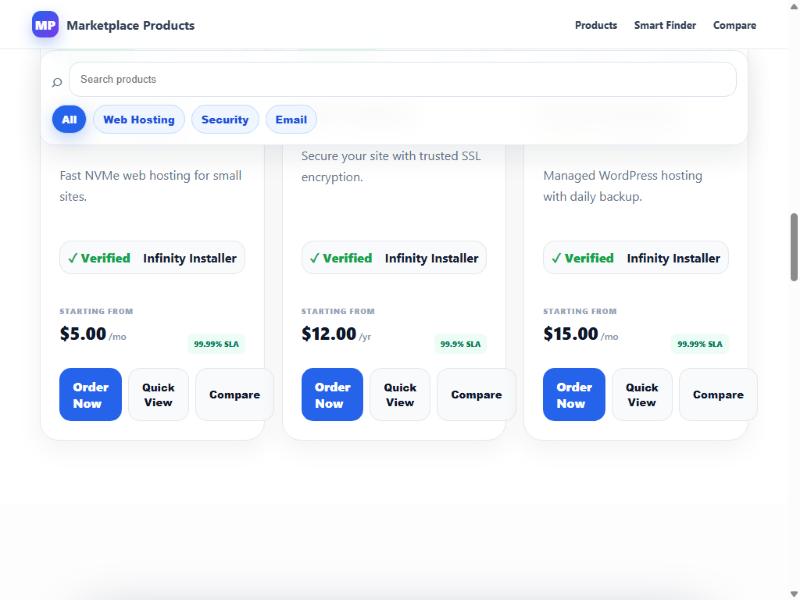Open the Smart Finder nav link
The height and width of the screenshot is (600, 800).
tap(665, 25)
